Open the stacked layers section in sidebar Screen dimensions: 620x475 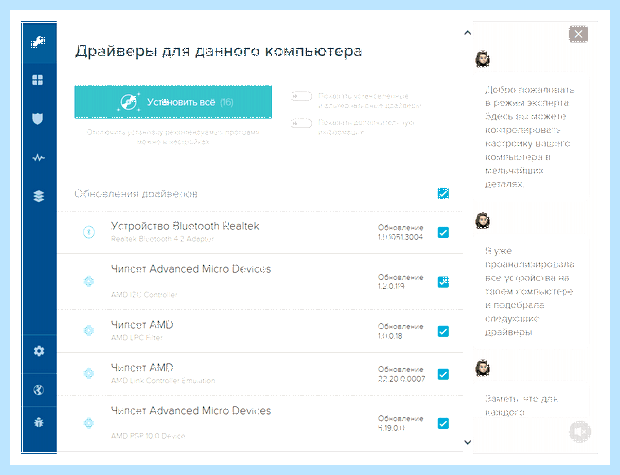tap(39, 196)
